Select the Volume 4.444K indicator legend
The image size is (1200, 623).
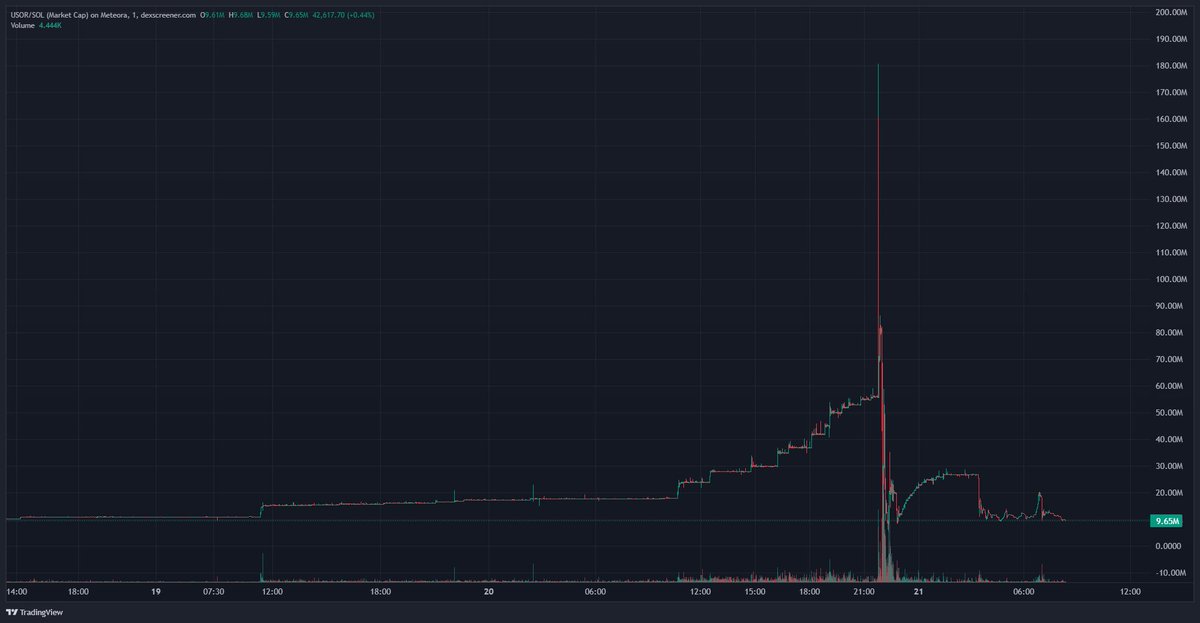pyautogui.click(x=37, y=27)
